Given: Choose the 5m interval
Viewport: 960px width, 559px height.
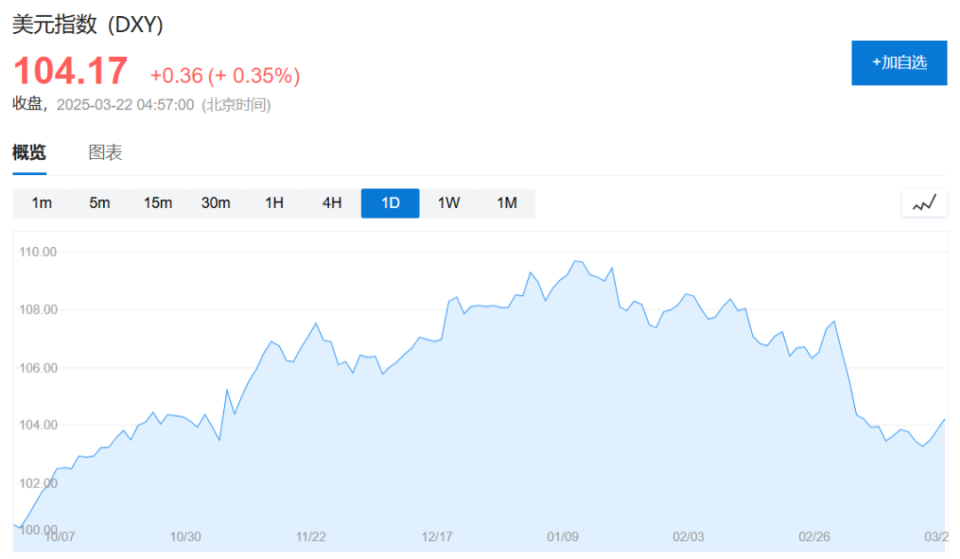Looking at the screenshot, I should click(x=100, y=203).
